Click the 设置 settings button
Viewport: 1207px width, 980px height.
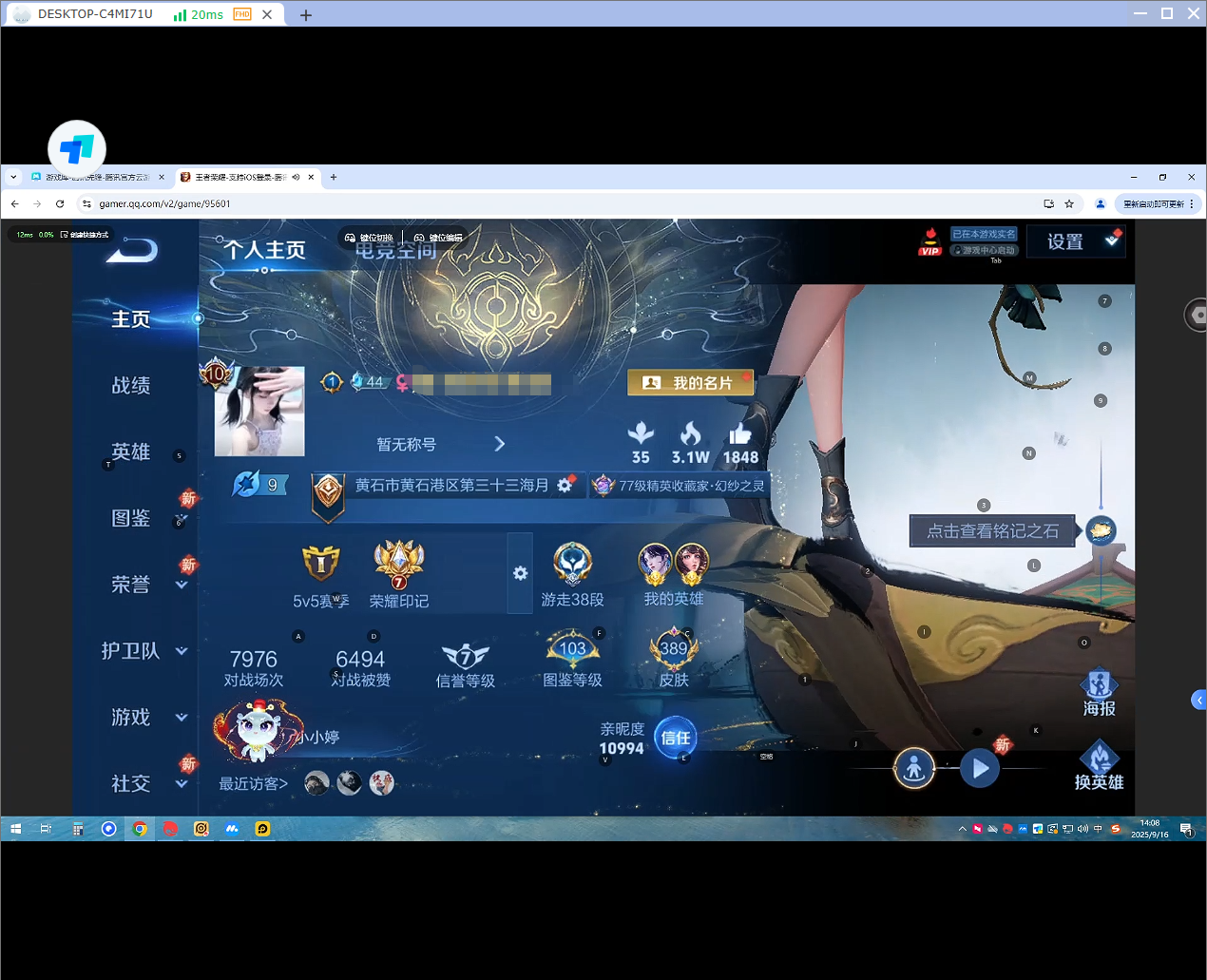(1065, 241)
